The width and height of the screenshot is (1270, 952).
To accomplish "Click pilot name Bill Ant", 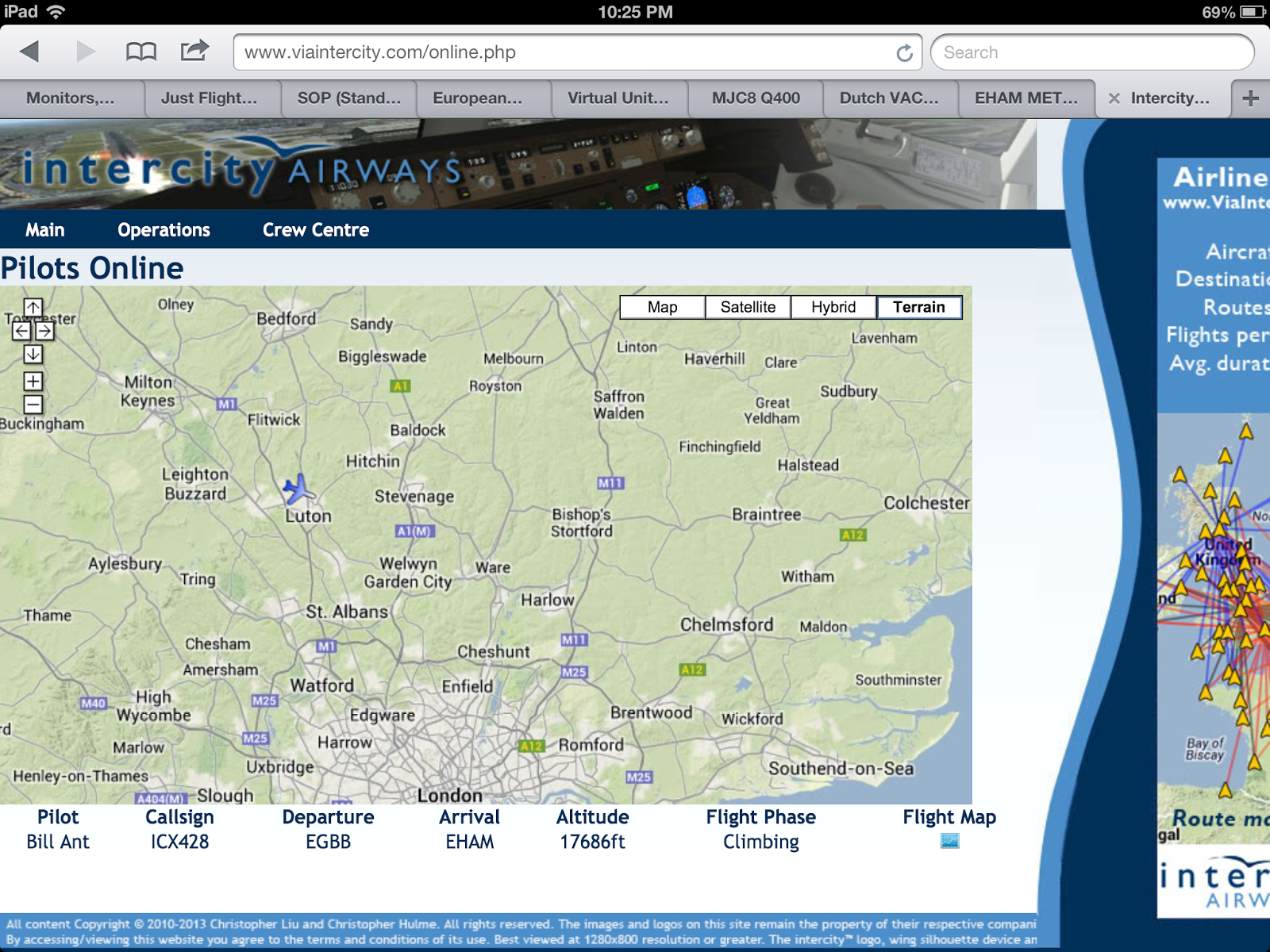I will pyautogui.click(x=58, y=842).
